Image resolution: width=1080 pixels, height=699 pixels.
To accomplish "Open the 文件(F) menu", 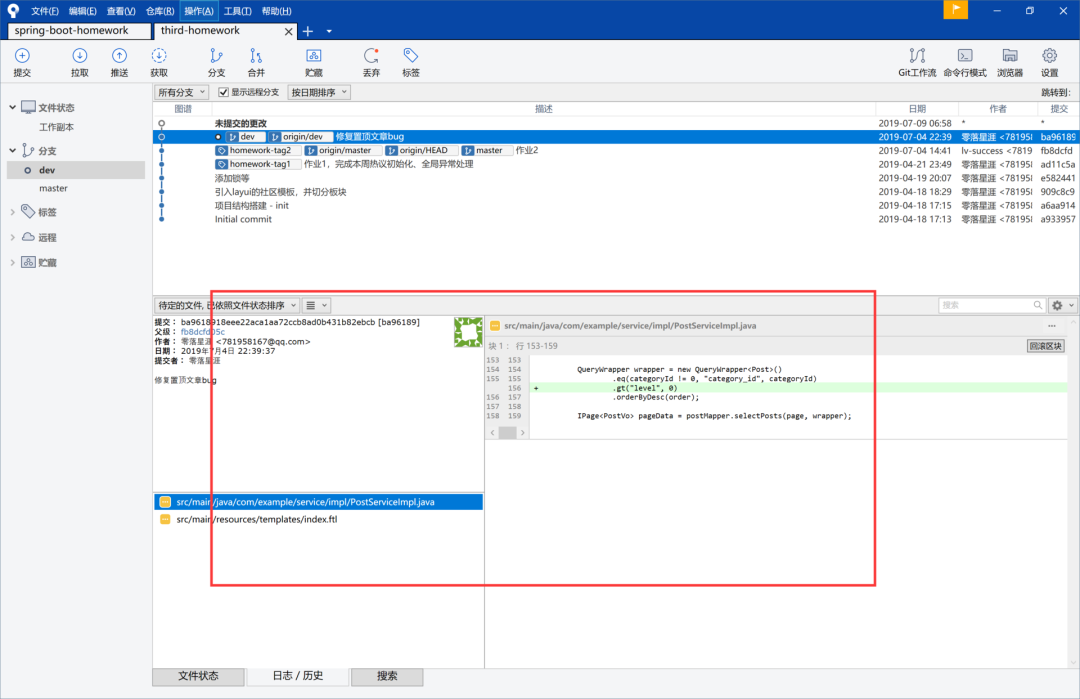I will tap(45, 11).
